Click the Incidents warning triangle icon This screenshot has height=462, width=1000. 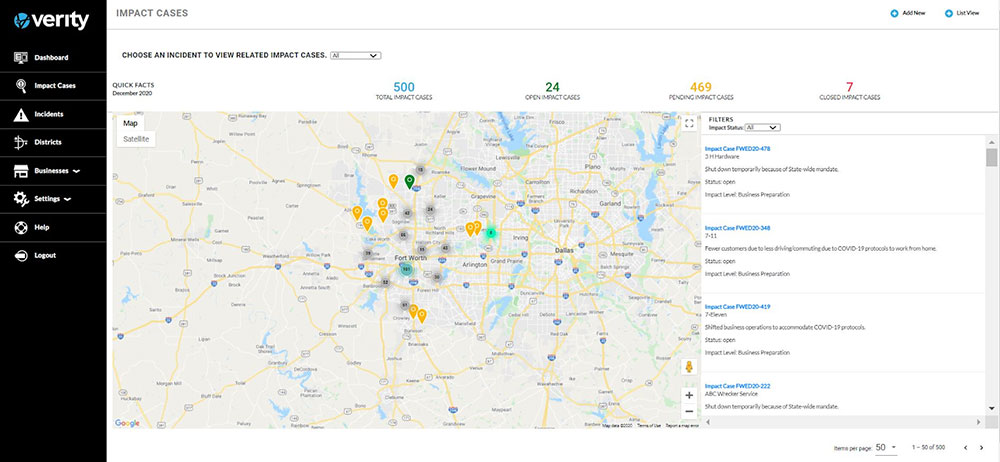[x=21, y=114]
